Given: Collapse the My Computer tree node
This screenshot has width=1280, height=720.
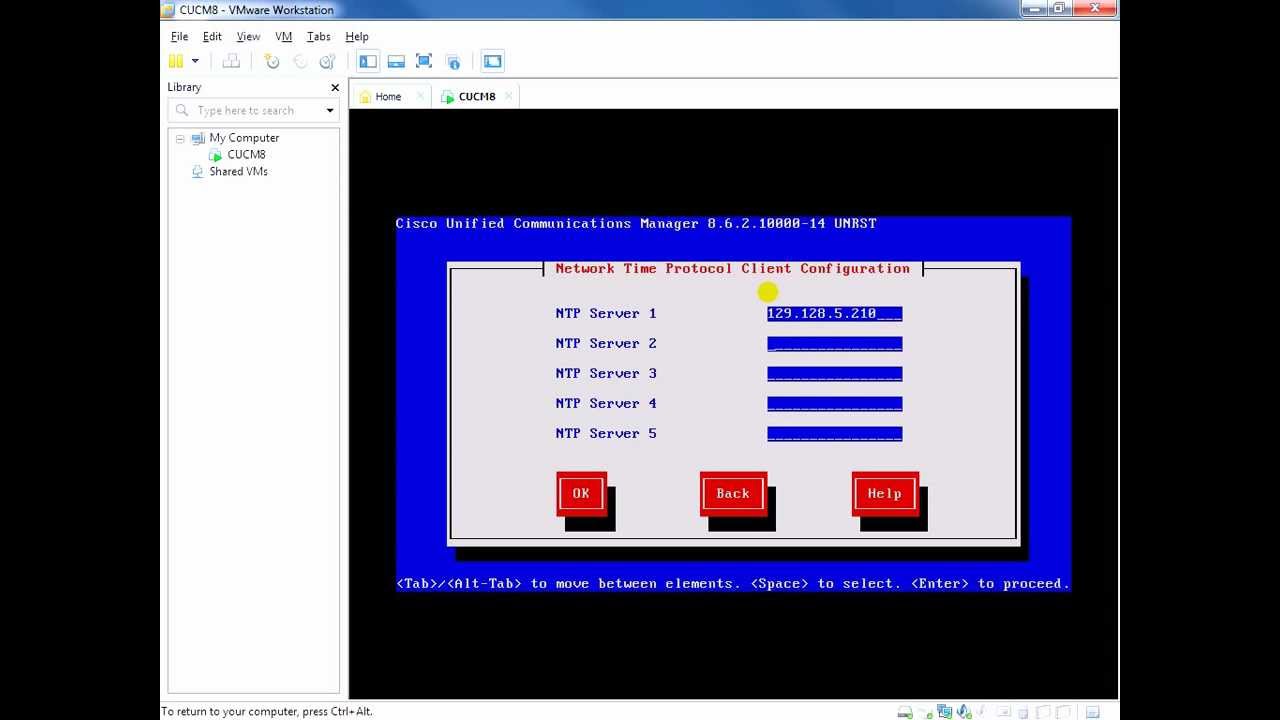Looking at the screenshot, I should (180, 138).
